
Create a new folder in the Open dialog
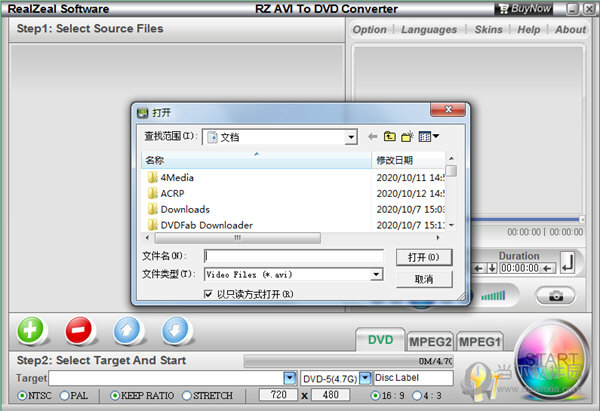click(x=407, y=136)
